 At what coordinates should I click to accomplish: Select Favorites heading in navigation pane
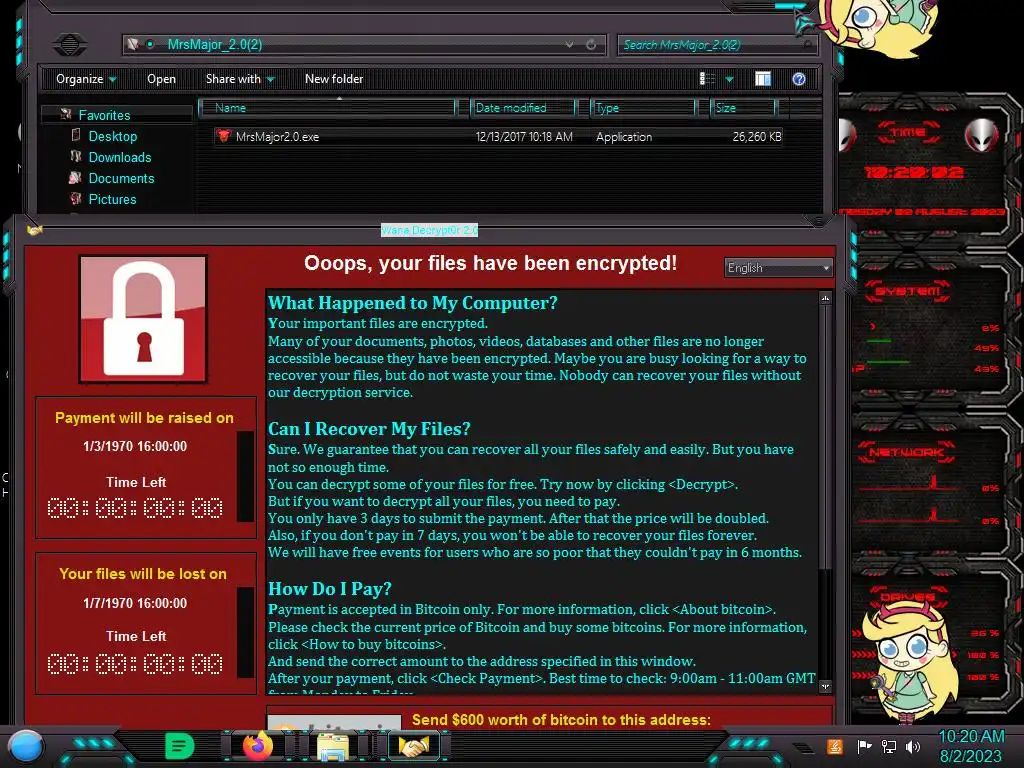coord(104,115)
